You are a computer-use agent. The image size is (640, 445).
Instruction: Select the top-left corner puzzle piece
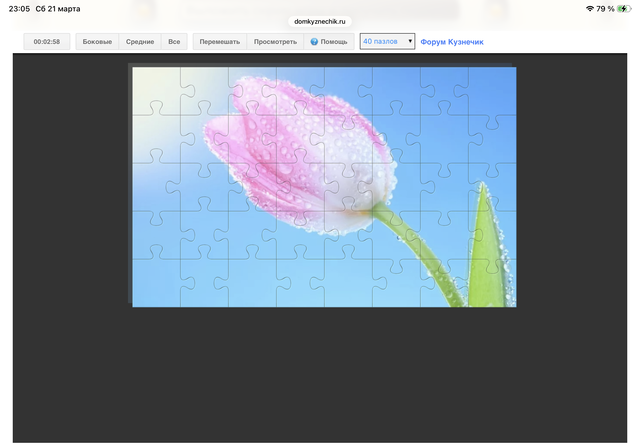pyautogui.click(x=155, y=90)
